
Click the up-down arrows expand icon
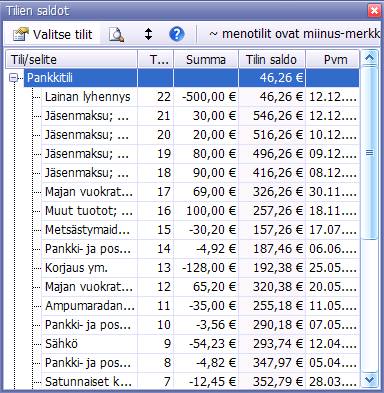coord(148,34)
